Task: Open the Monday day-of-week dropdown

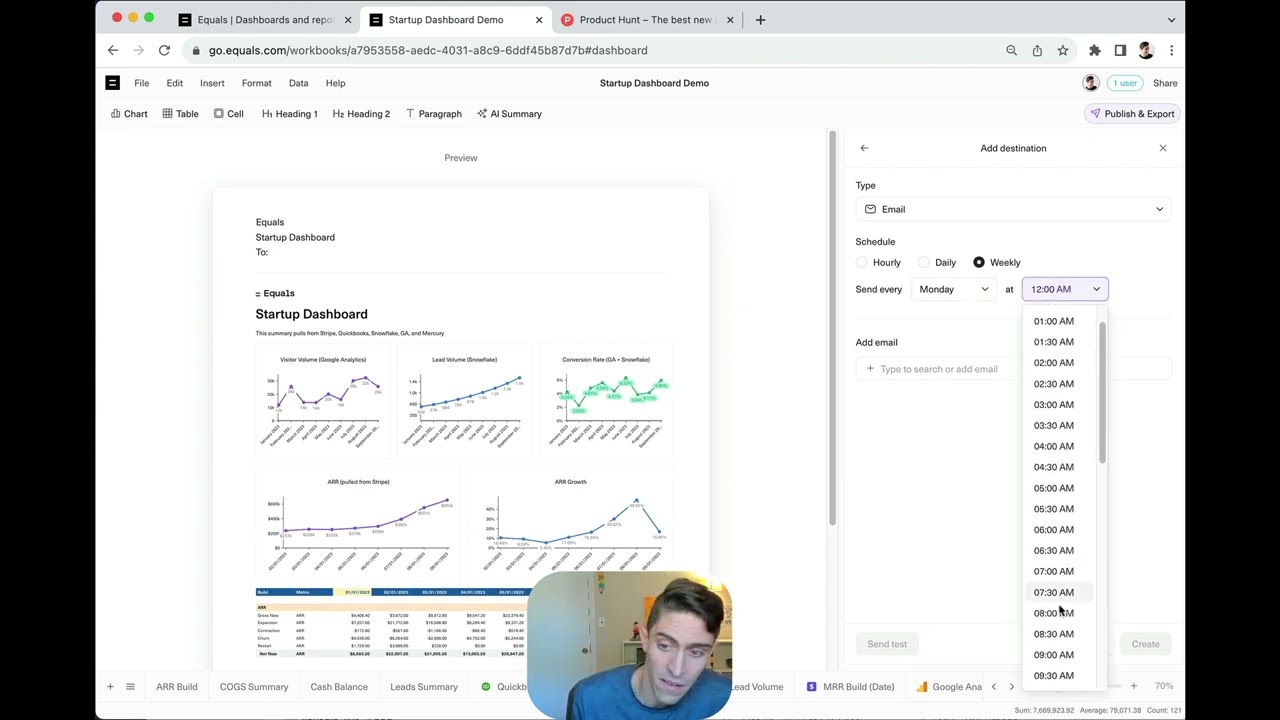Action: [953, 289]
